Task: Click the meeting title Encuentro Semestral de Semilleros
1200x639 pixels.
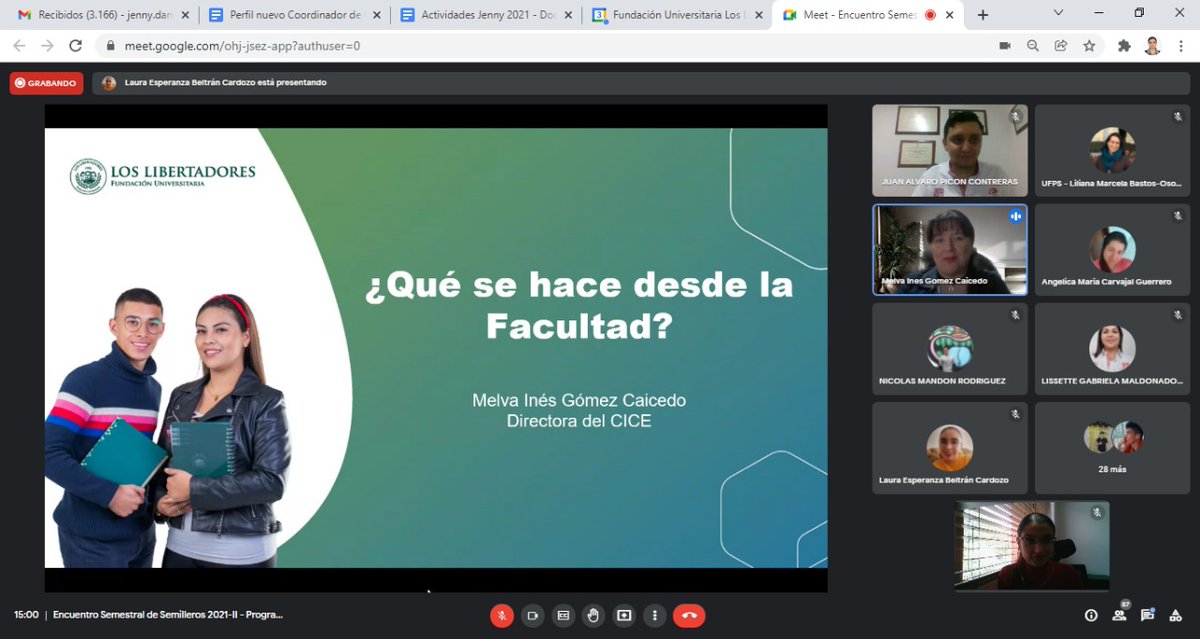Action: (x=168, y=615)
